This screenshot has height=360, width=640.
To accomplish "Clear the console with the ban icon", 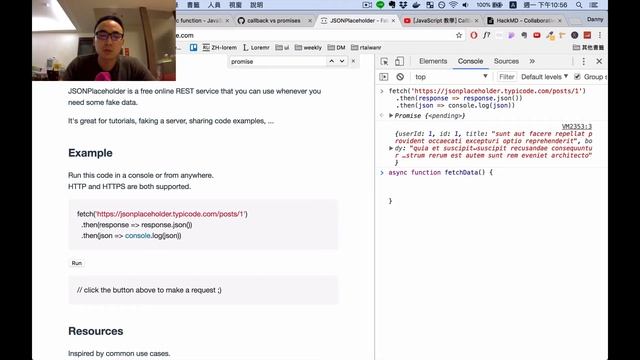I will pyautogui.click(x=400, y=77).
